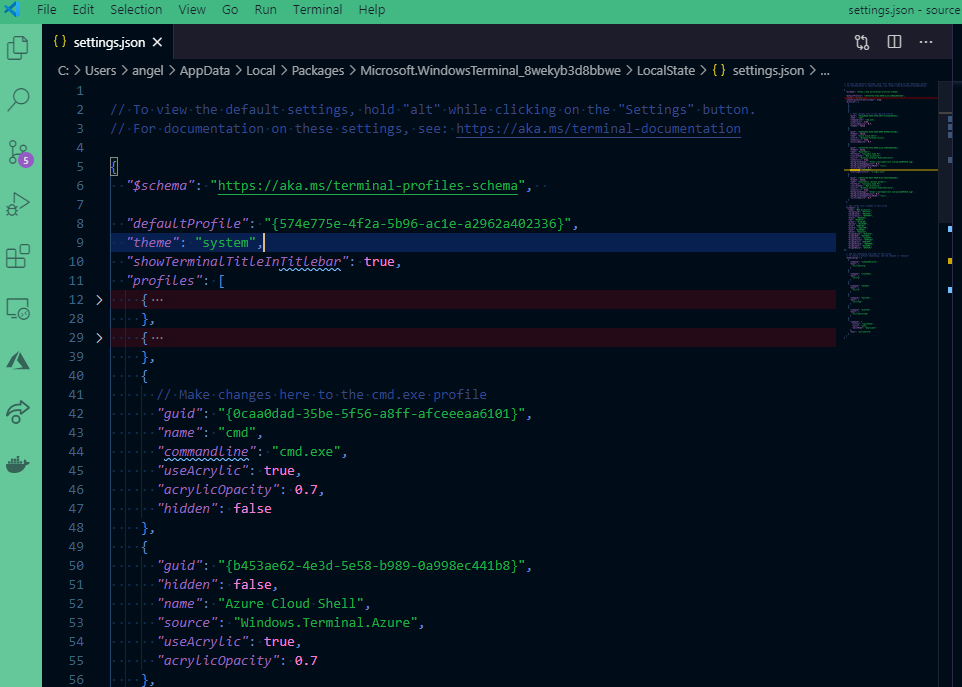Image resolution: width=962 pixels, height=687 pixels.
Task: Open the Terminal menu
Action: click(x=317, y=10)
